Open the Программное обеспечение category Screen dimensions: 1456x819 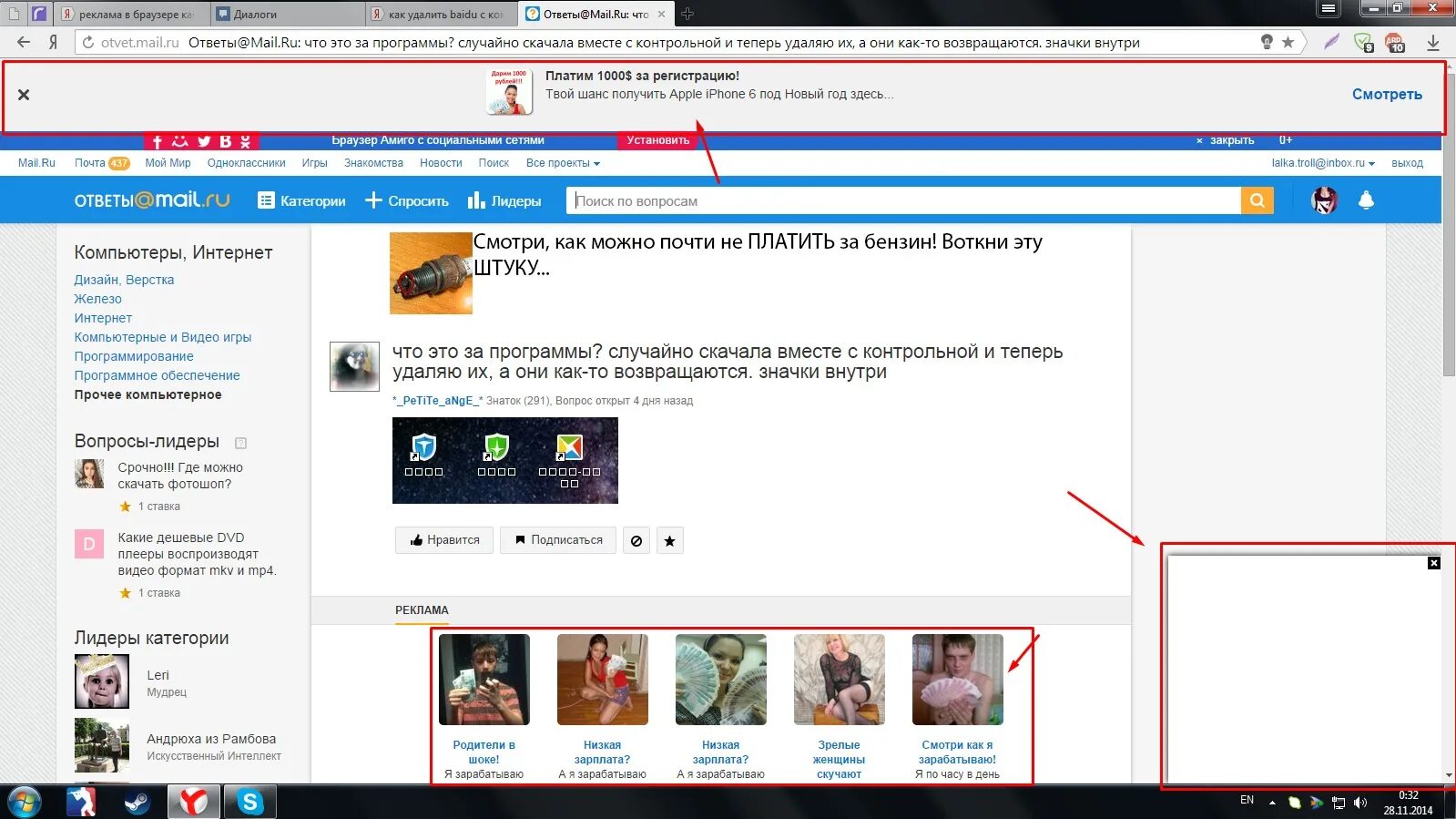(157, 375)
